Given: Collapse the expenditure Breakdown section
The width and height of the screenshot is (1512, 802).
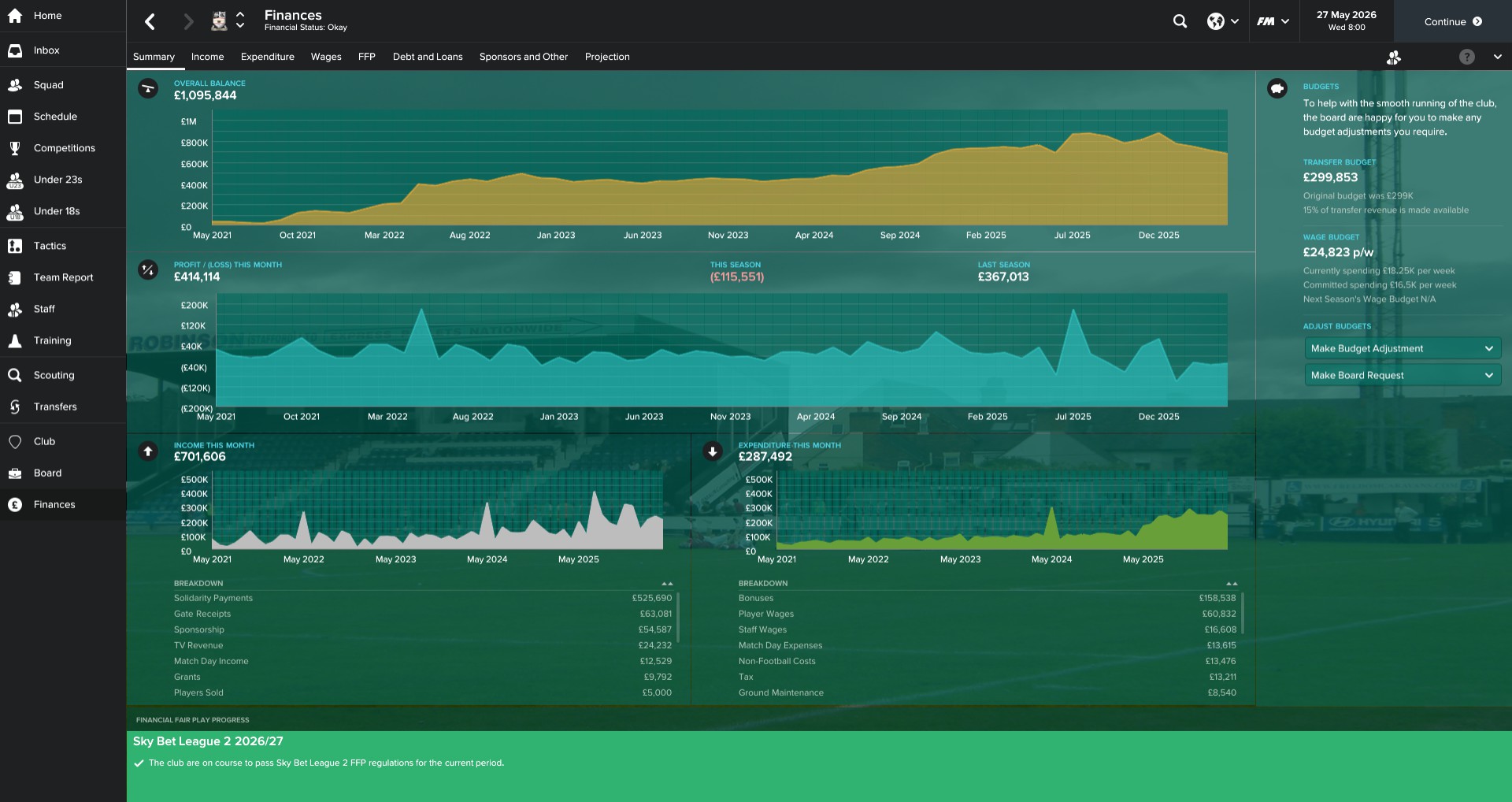Looking at the screenshot, I should (1232, 584).
